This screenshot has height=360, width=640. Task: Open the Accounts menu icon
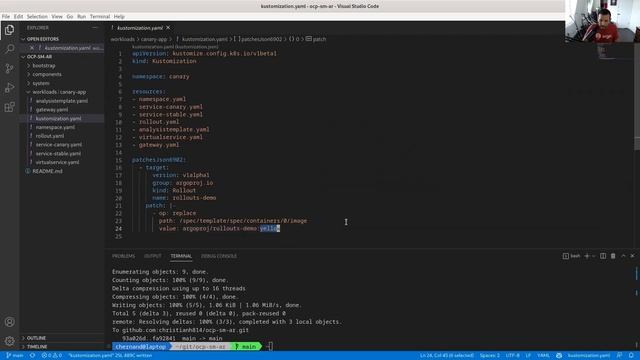(9, 322)
